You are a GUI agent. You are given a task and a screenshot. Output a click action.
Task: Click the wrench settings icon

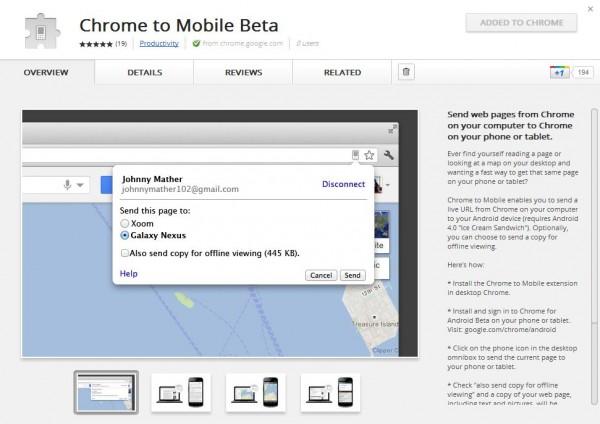tap(388, 155)
